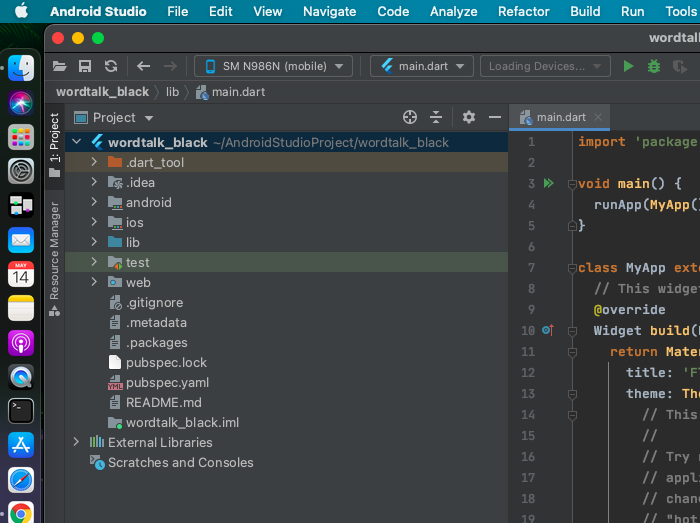This screenshot has width=700, height=523.
Task: Open Terminal from the dock
Action: [x=21, y=411]
